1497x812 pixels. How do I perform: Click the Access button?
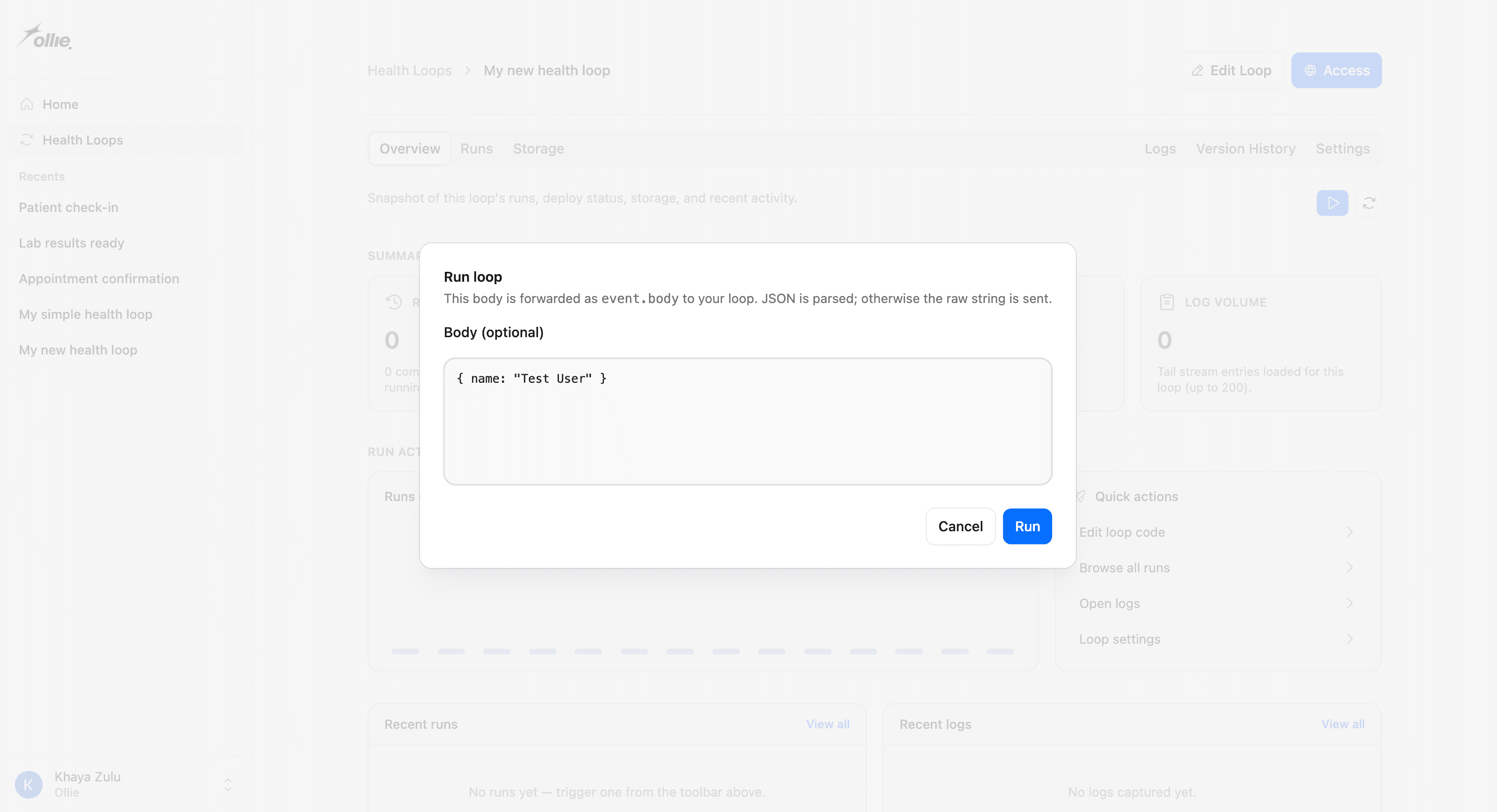pyautogui.click(x=1336, y=70)
